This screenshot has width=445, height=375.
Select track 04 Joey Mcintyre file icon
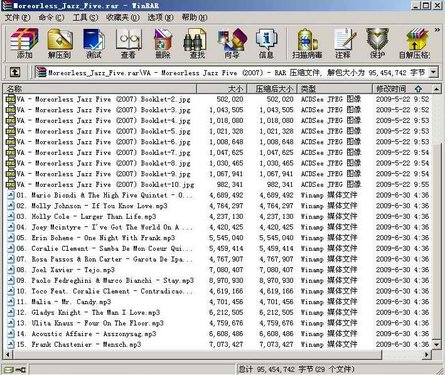pos(11,227)
